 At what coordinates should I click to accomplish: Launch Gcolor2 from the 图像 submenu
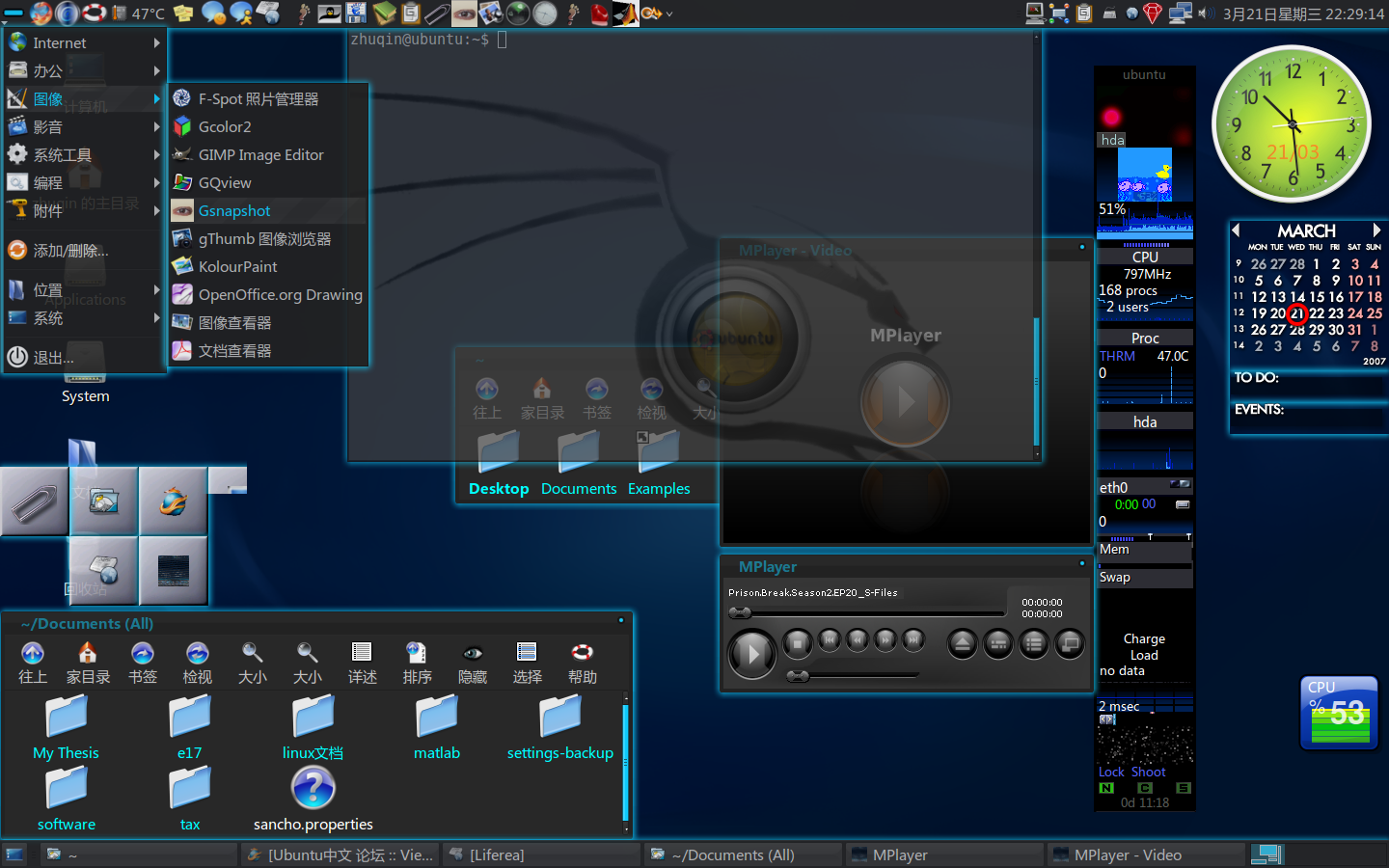268,126
